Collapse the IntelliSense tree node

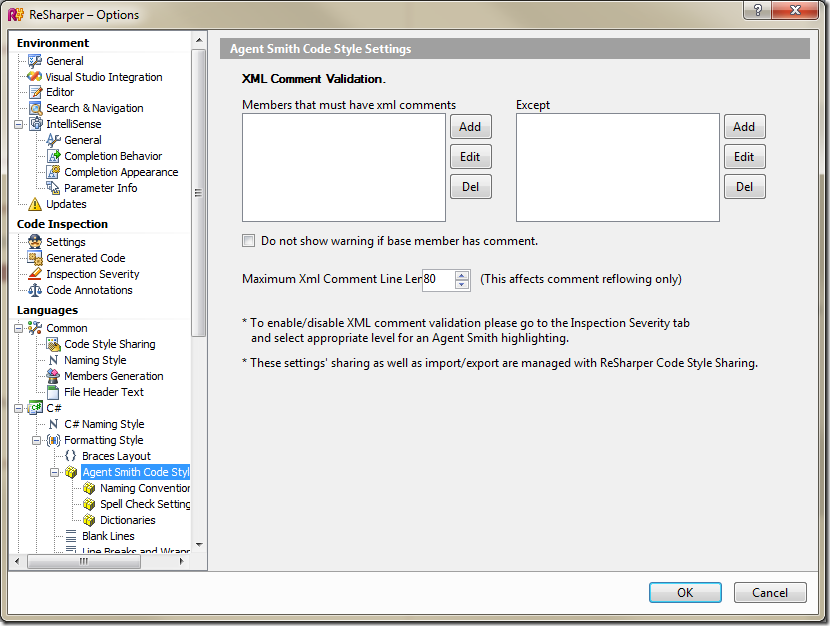click(x=19, y=124)
